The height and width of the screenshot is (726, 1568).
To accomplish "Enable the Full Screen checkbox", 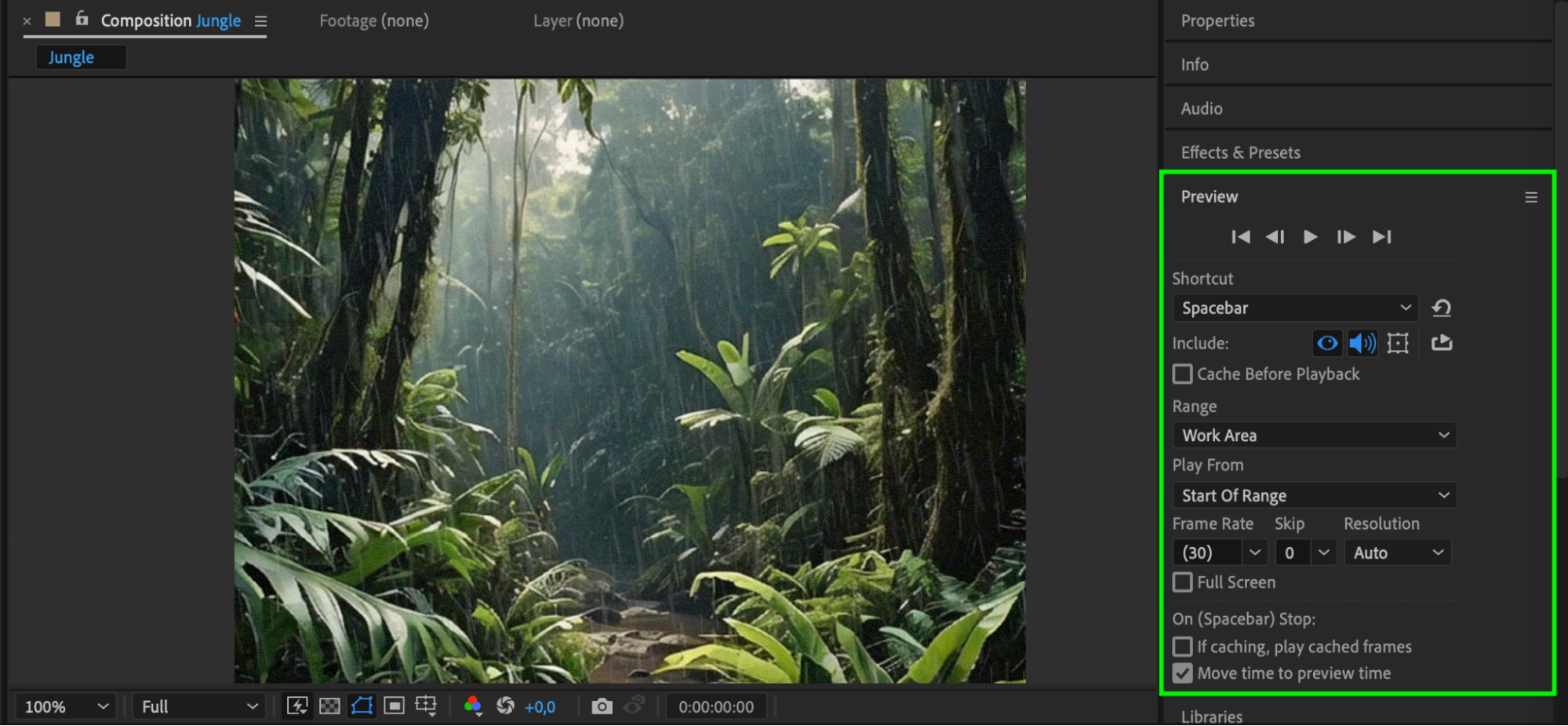I will click(x=1183, y=582).
